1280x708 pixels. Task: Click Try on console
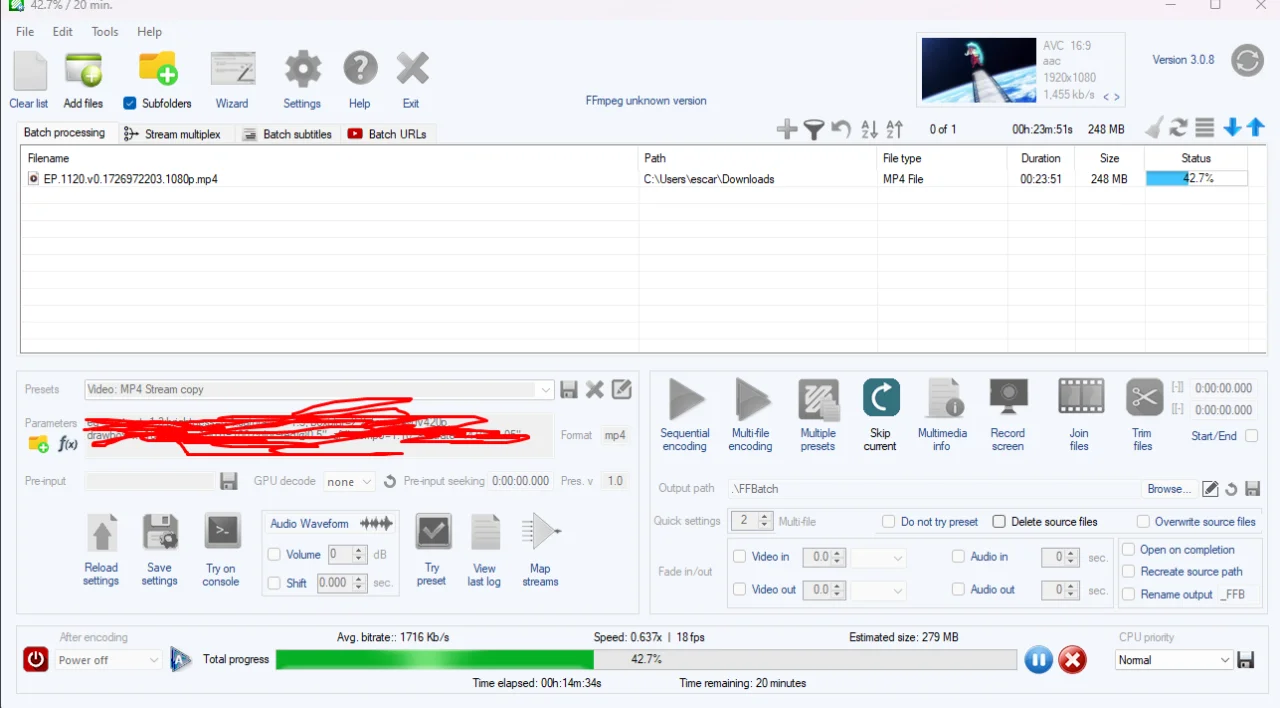coord(222,532)
